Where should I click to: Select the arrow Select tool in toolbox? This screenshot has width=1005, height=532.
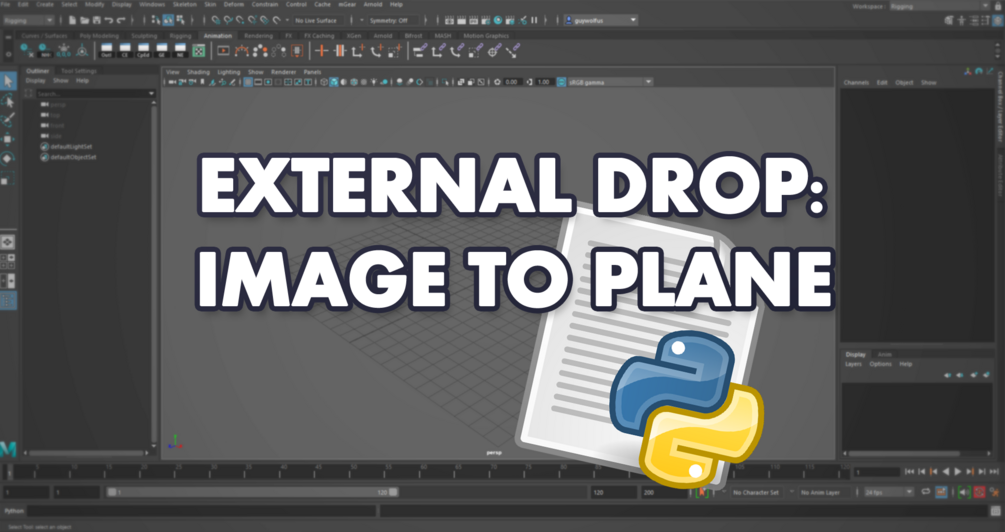click(8, 81)
